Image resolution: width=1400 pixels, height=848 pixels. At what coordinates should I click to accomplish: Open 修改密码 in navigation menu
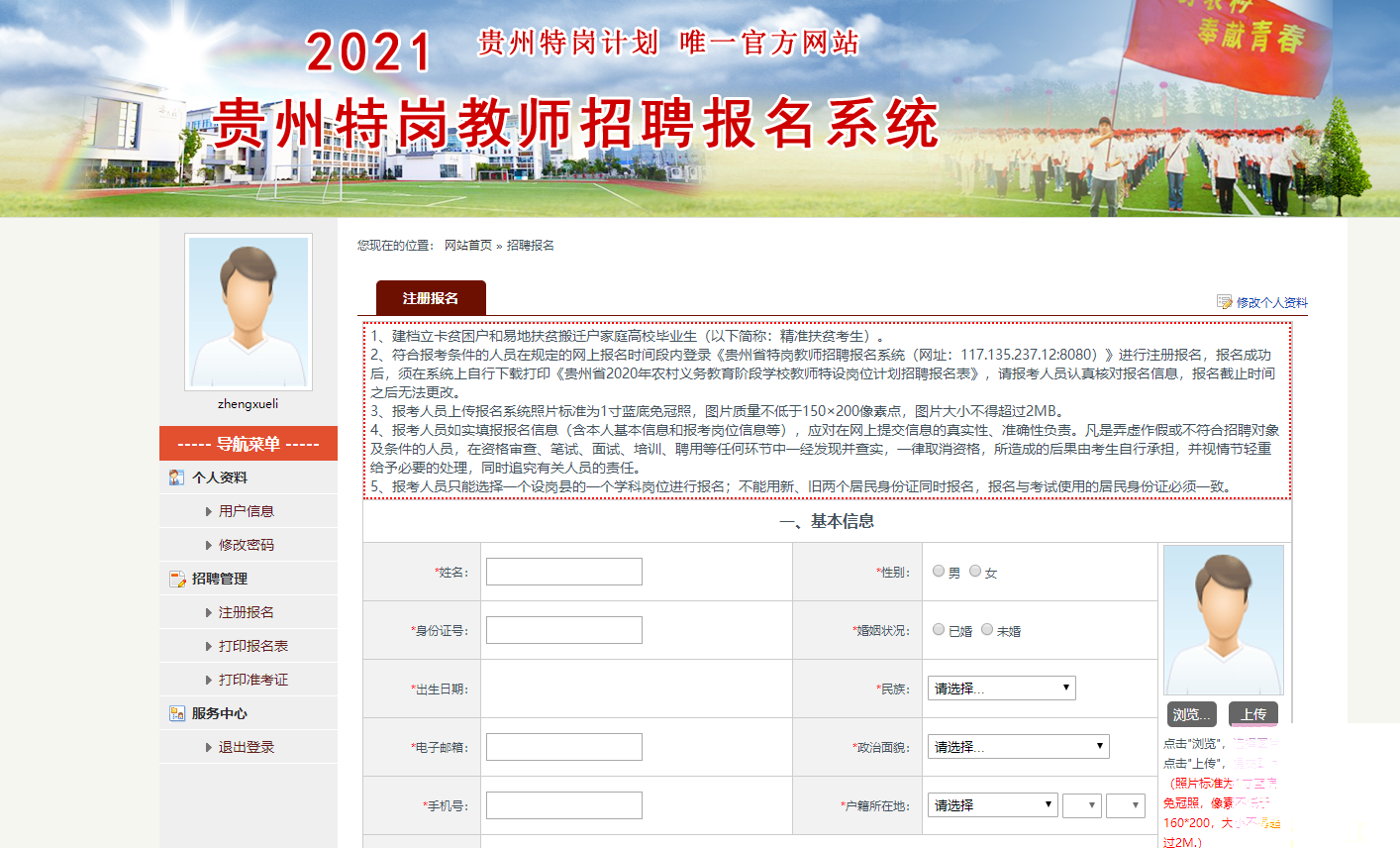(247, 545)
